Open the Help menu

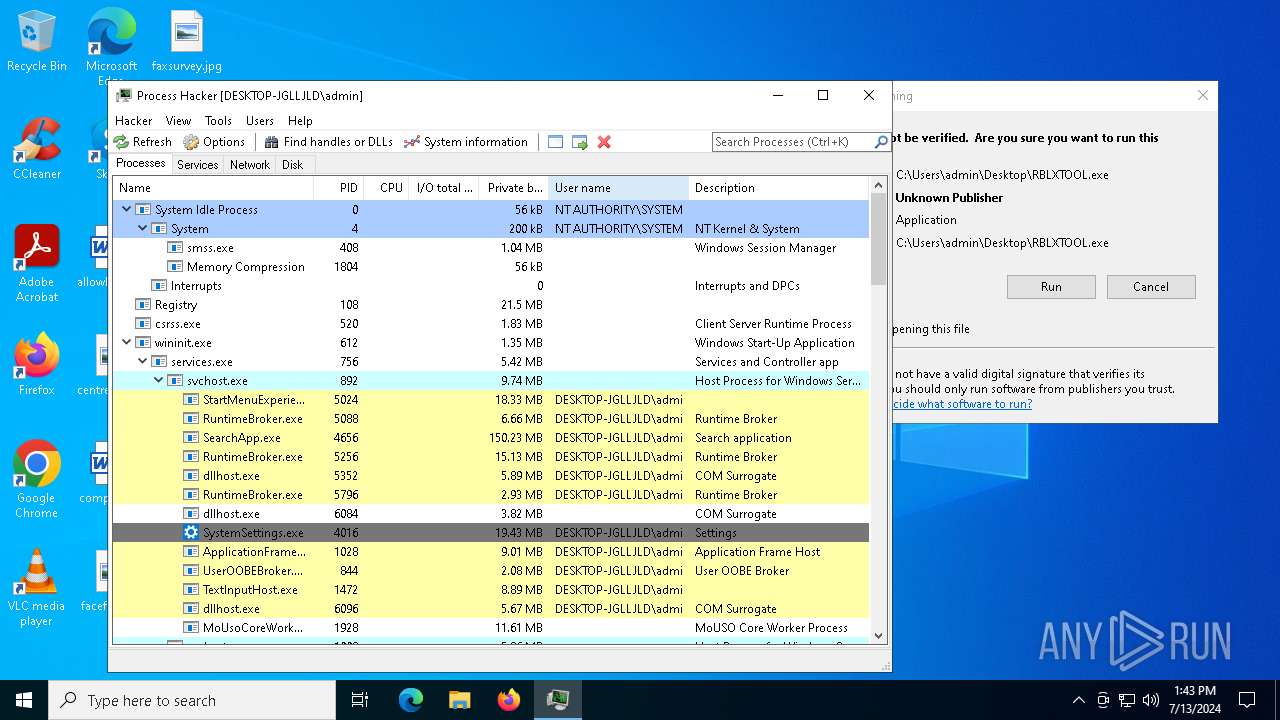pos(300,121)
